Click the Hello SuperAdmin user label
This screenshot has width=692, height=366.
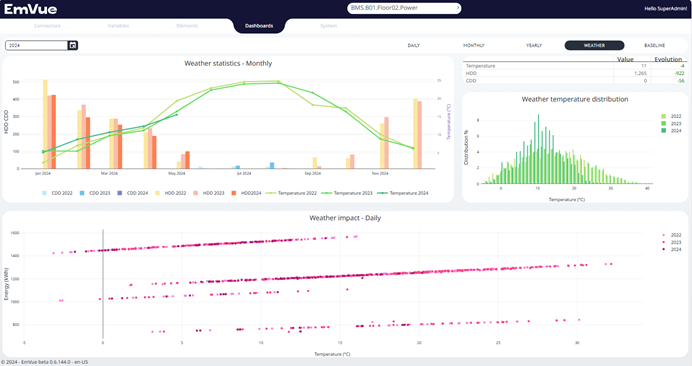(x=666, y=9)
